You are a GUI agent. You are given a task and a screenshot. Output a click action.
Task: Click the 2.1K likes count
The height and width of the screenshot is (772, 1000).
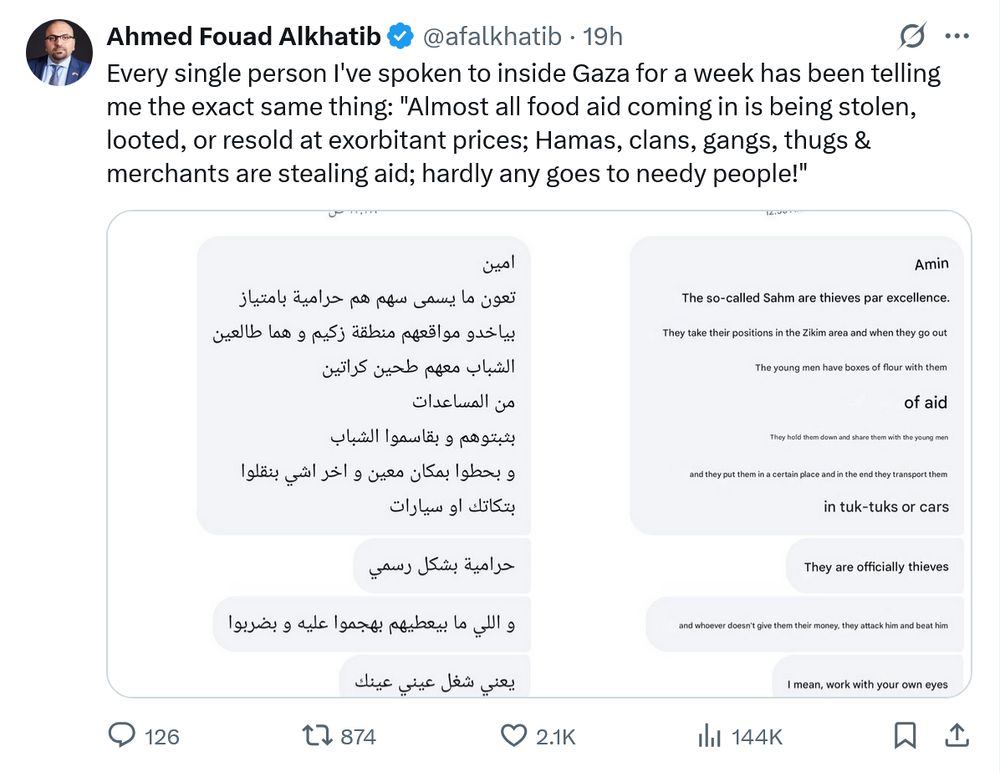pos(556,737)
